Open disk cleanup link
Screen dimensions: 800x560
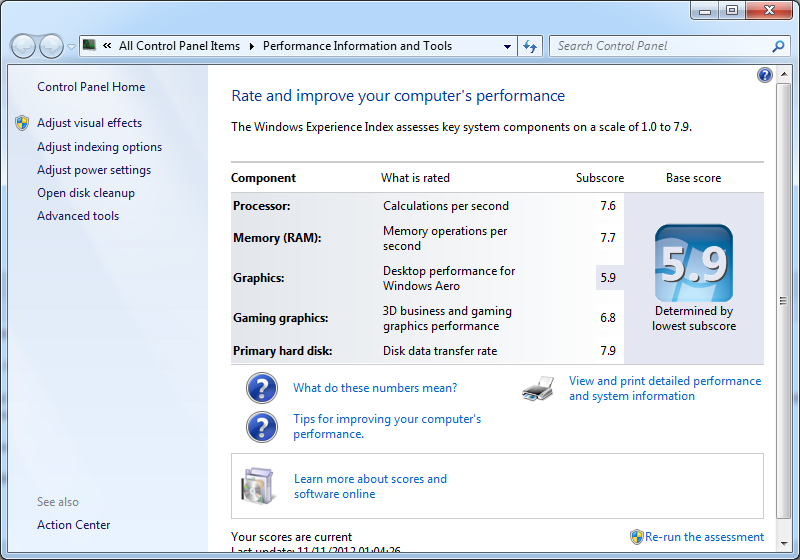click(x=86, y=193)
